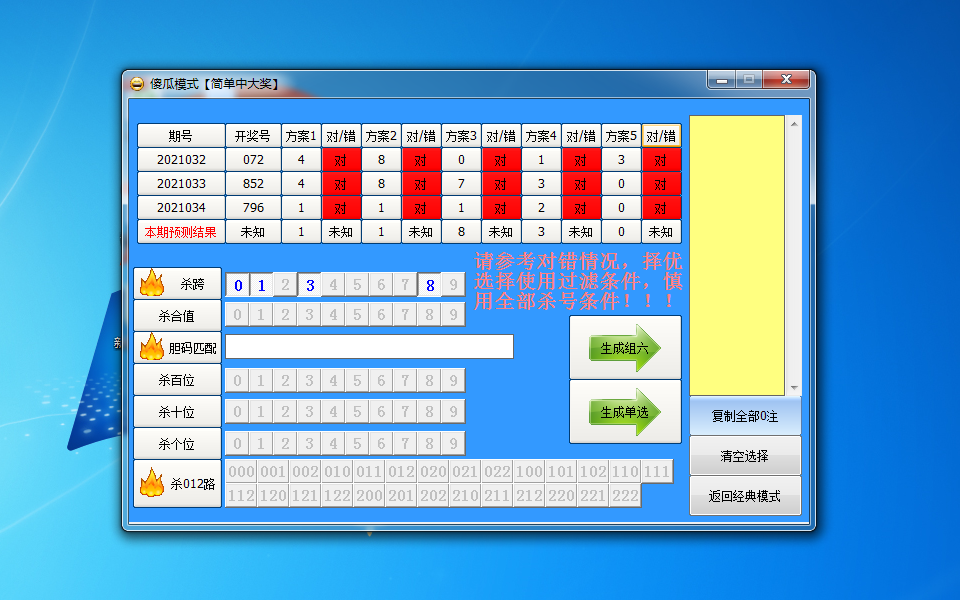Click the 清空选择 button
The height and width of the screenshot is (600, 960).
(x=745, y=455)
